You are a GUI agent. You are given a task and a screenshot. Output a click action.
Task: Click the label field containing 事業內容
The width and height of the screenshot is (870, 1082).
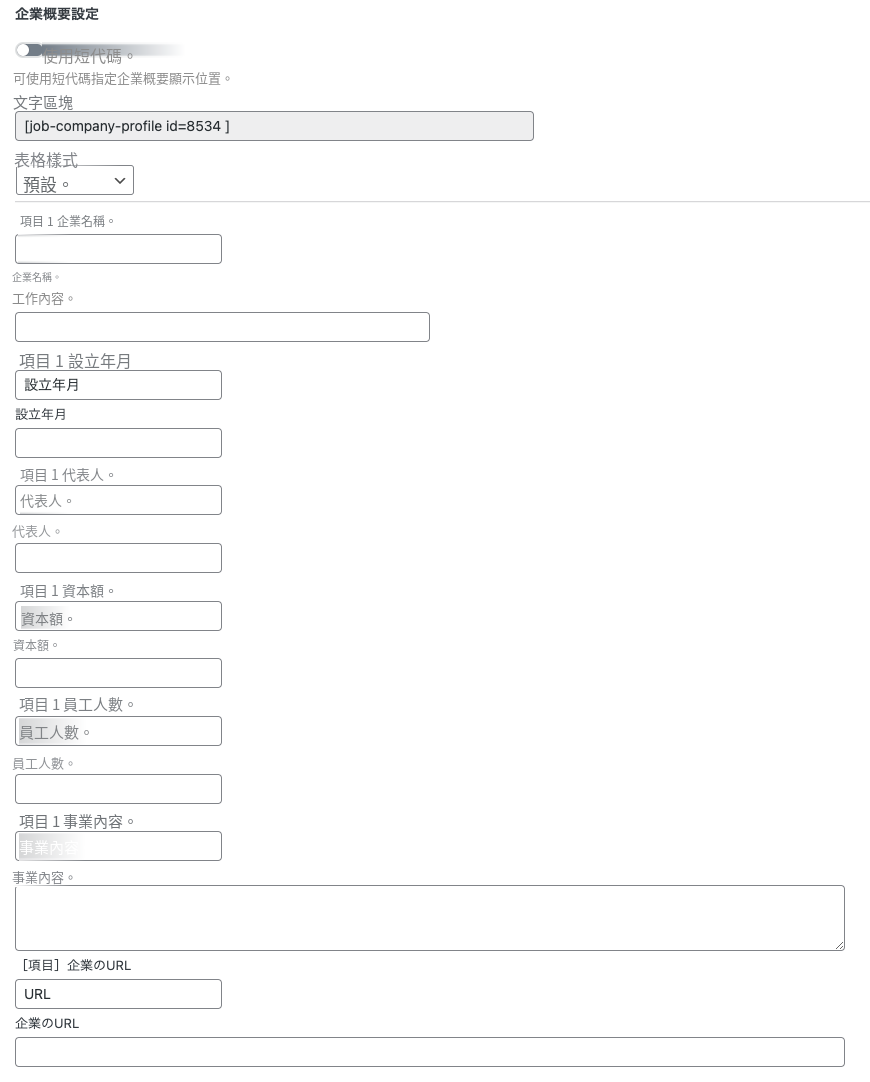click(118, 846)
